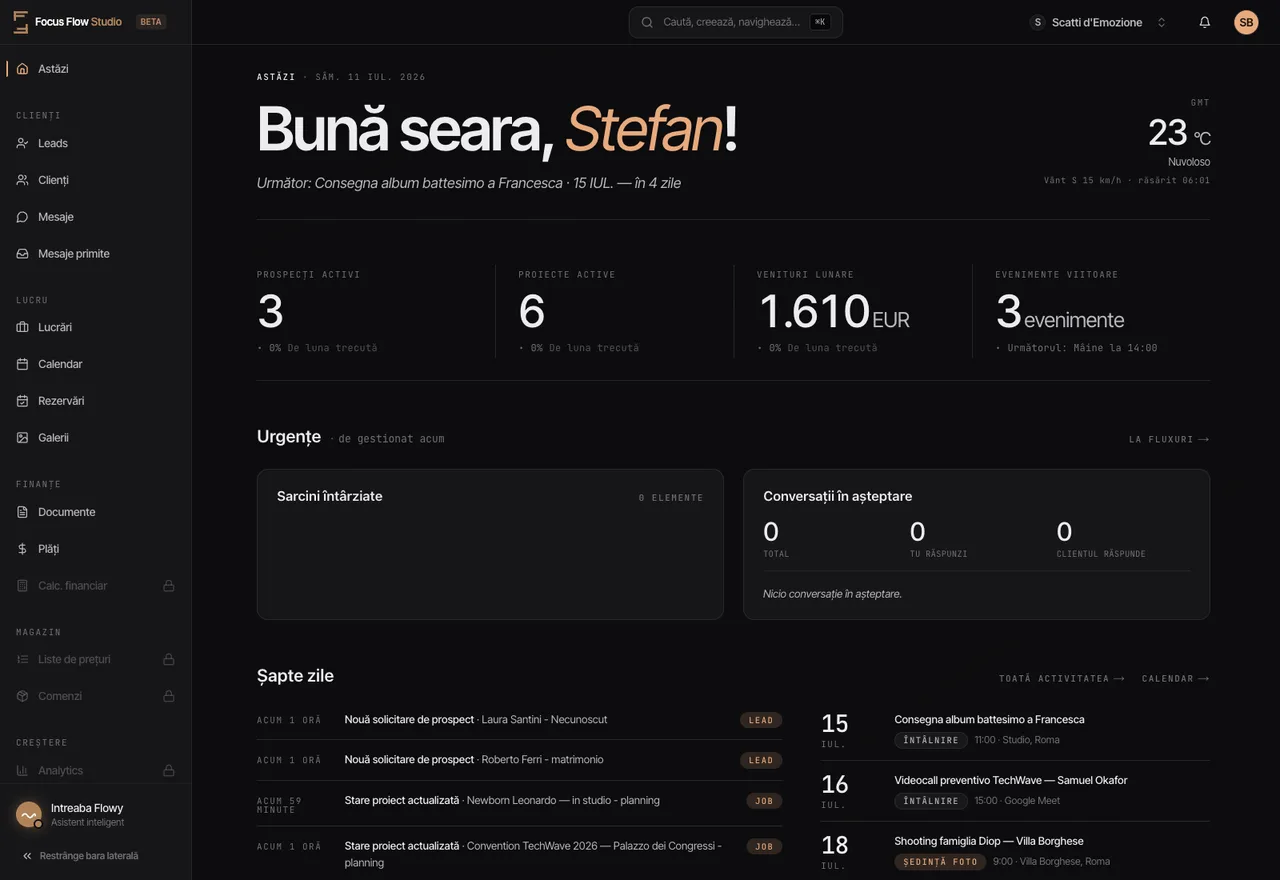Image resolution: width=1280 pixels, height=880 pixels.
Task: Open the Liste de prețuri item
Action: tap(95, 659)
